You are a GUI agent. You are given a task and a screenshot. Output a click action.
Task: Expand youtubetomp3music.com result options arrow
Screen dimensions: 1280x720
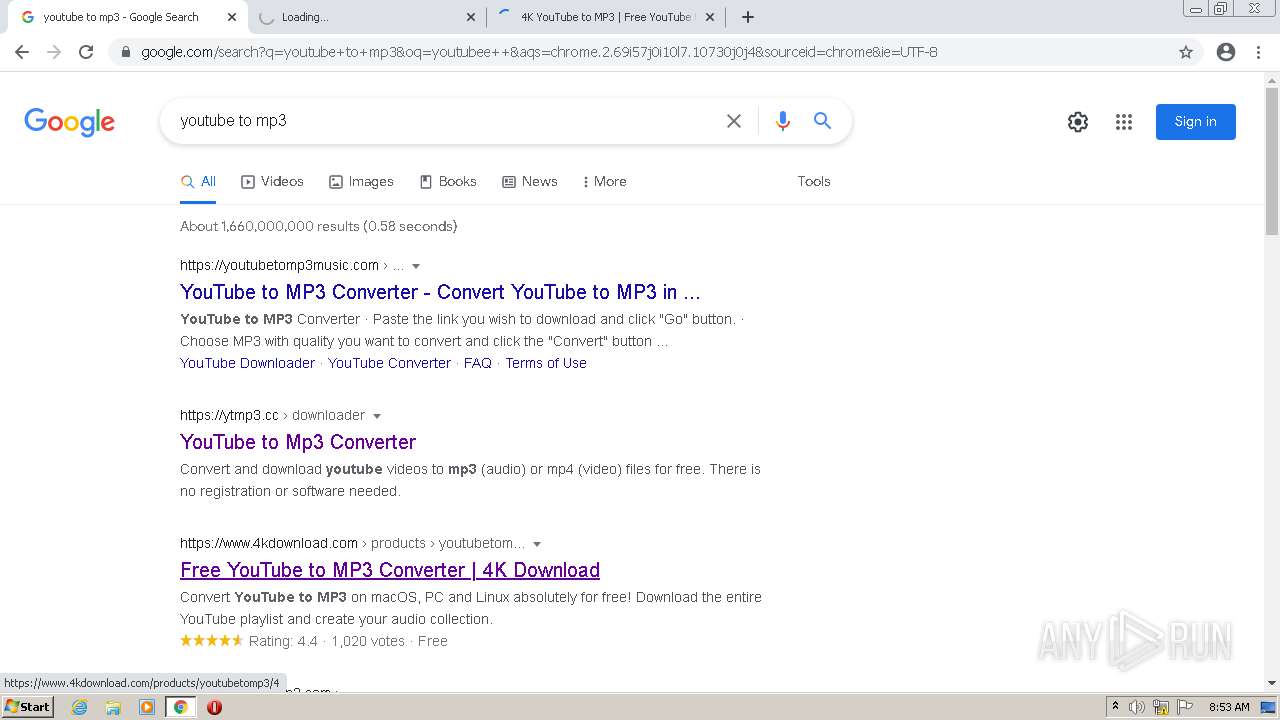(x=416, y=266)
